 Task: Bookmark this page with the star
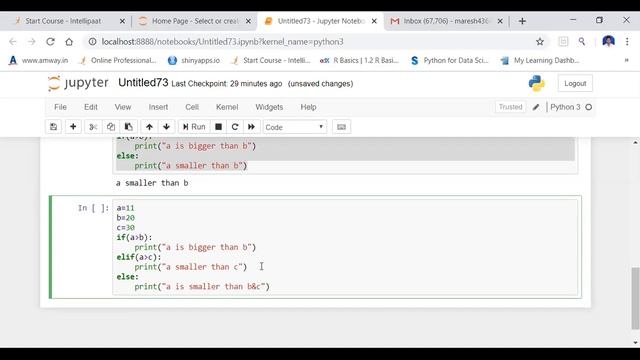[540, 42]
